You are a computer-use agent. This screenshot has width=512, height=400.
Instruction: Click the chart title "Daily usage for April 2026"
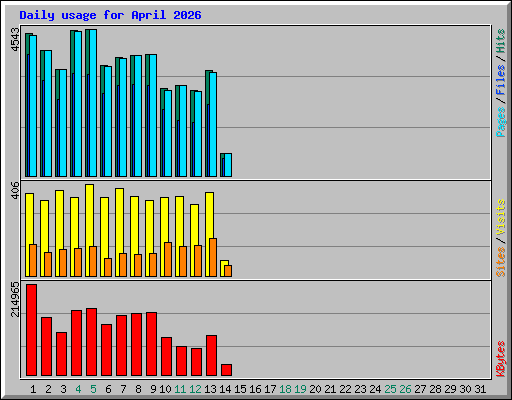point(110,15)
